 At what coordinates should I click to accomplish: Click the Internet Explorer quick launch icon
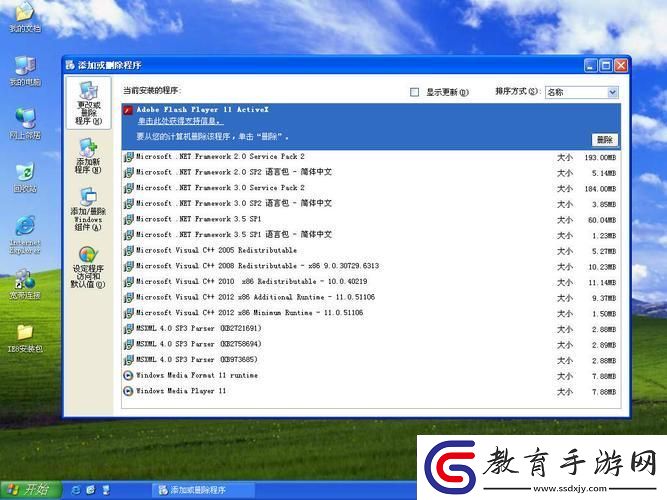tap(76, 490)
